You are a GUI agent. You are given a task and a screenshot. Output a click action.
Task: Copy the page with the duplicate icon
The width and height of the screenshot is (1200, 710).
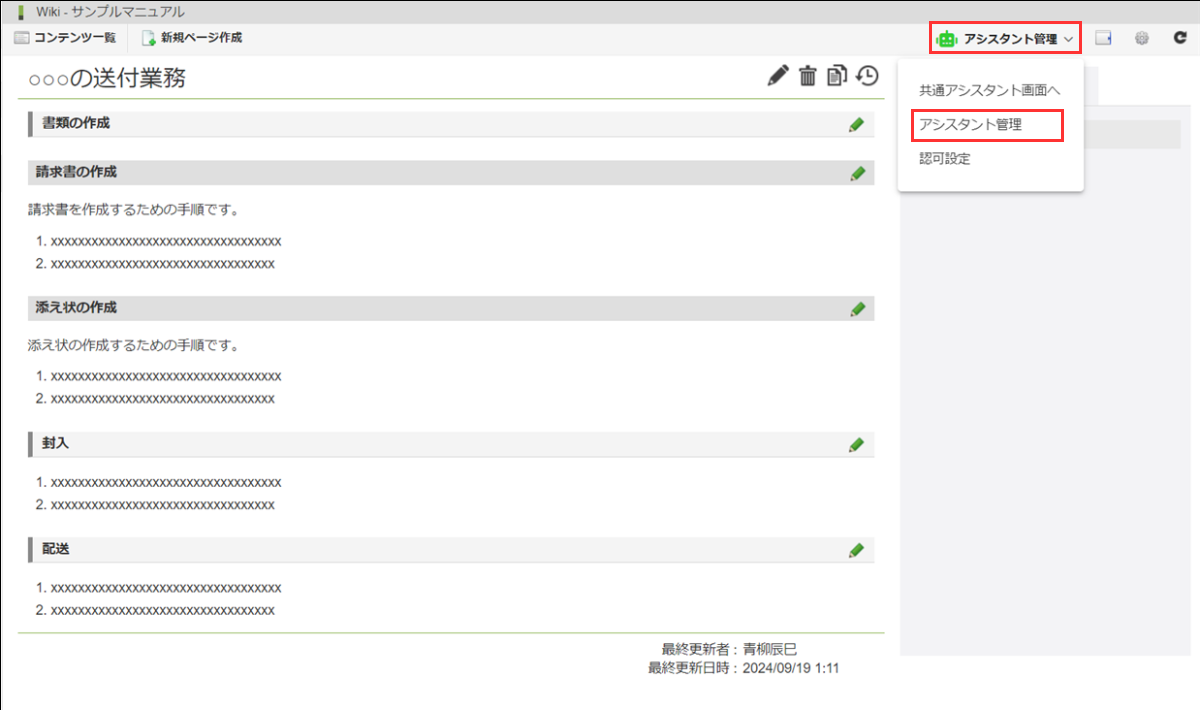[x=837, y=76]
